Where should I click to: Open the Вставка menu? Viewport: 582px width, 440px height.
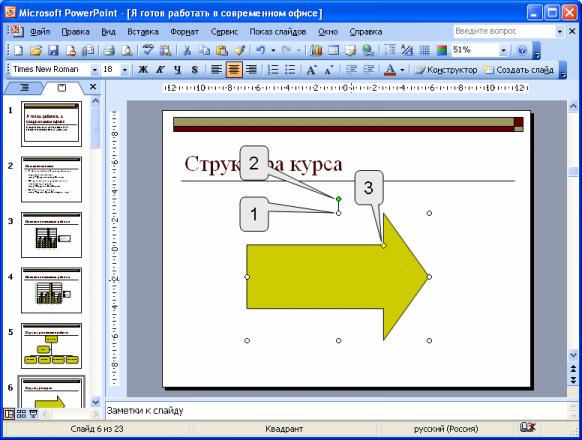pos(143,32)
